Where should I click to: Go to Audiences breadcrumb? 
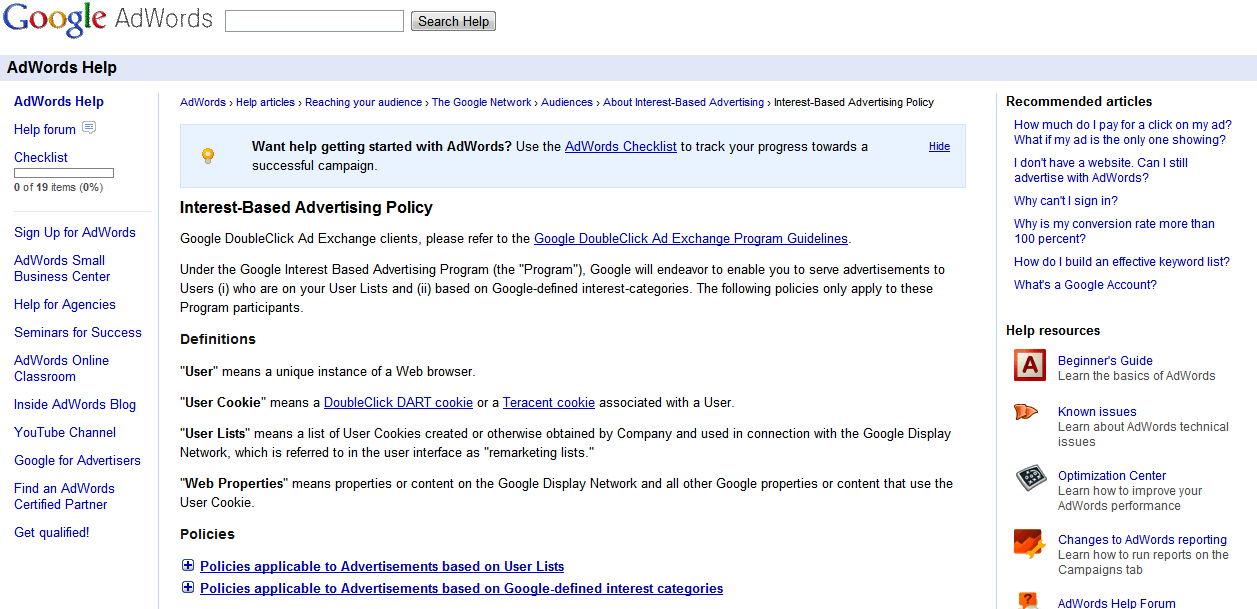tap(567, 102)
